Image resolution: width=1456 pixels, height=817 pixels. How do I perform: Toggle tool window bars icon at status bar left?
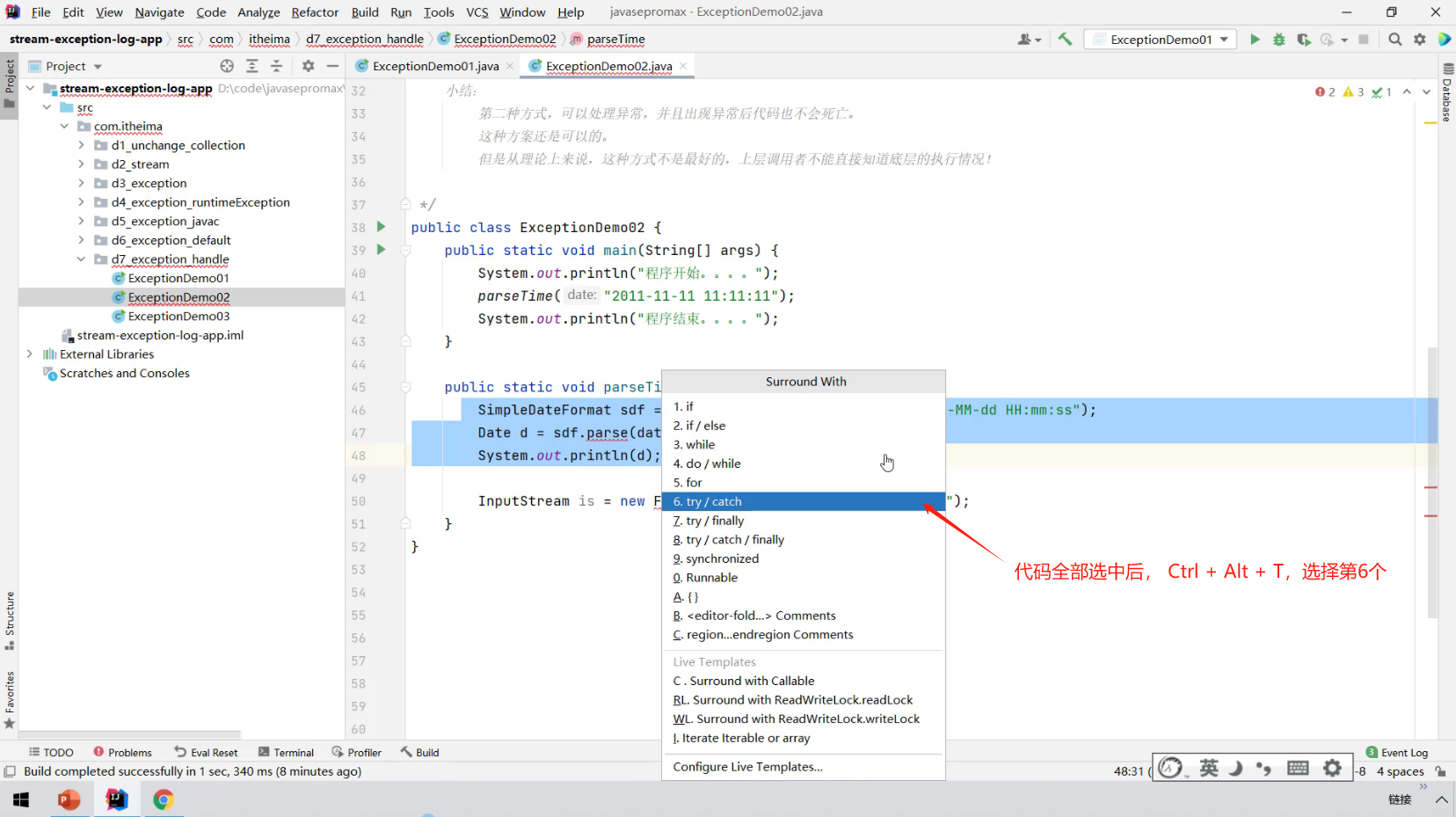point(10,771)
